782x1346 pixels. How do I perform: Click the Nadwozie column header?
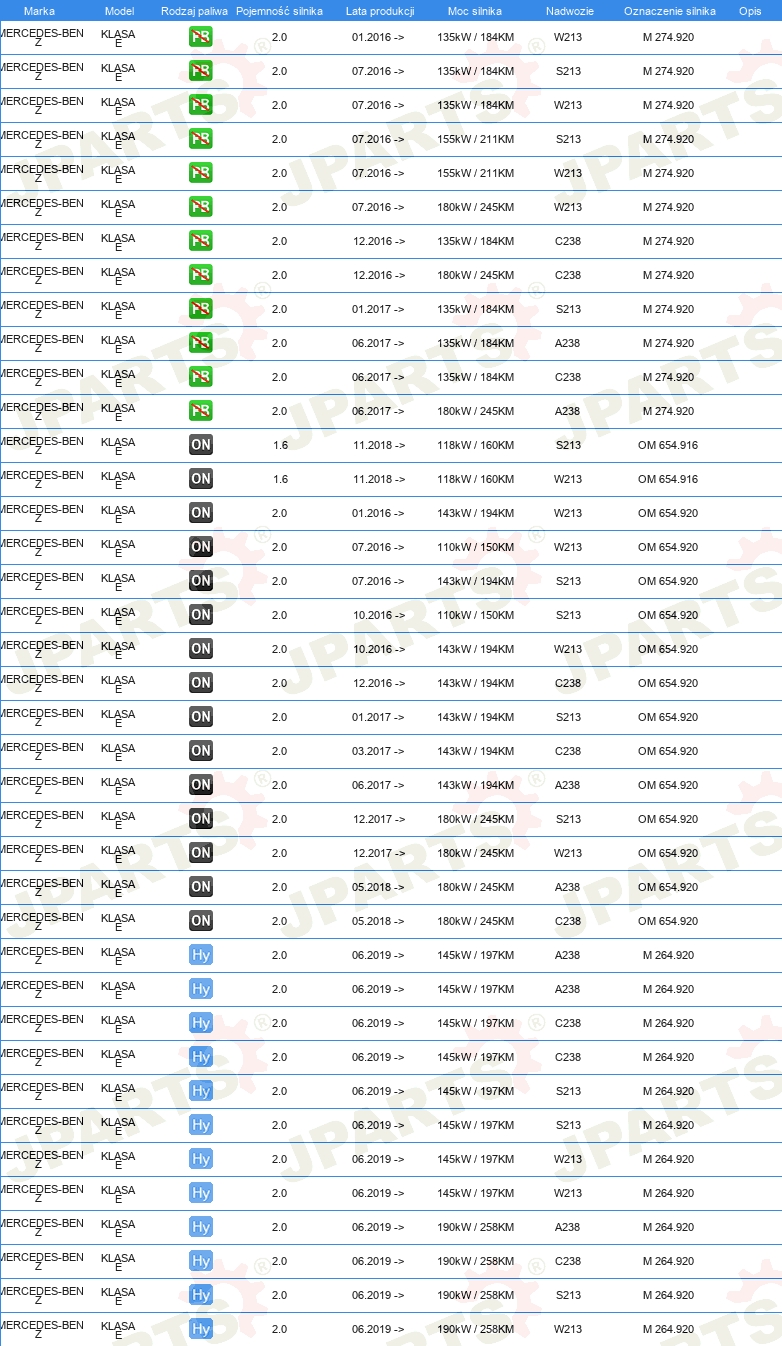pos(569,11)
